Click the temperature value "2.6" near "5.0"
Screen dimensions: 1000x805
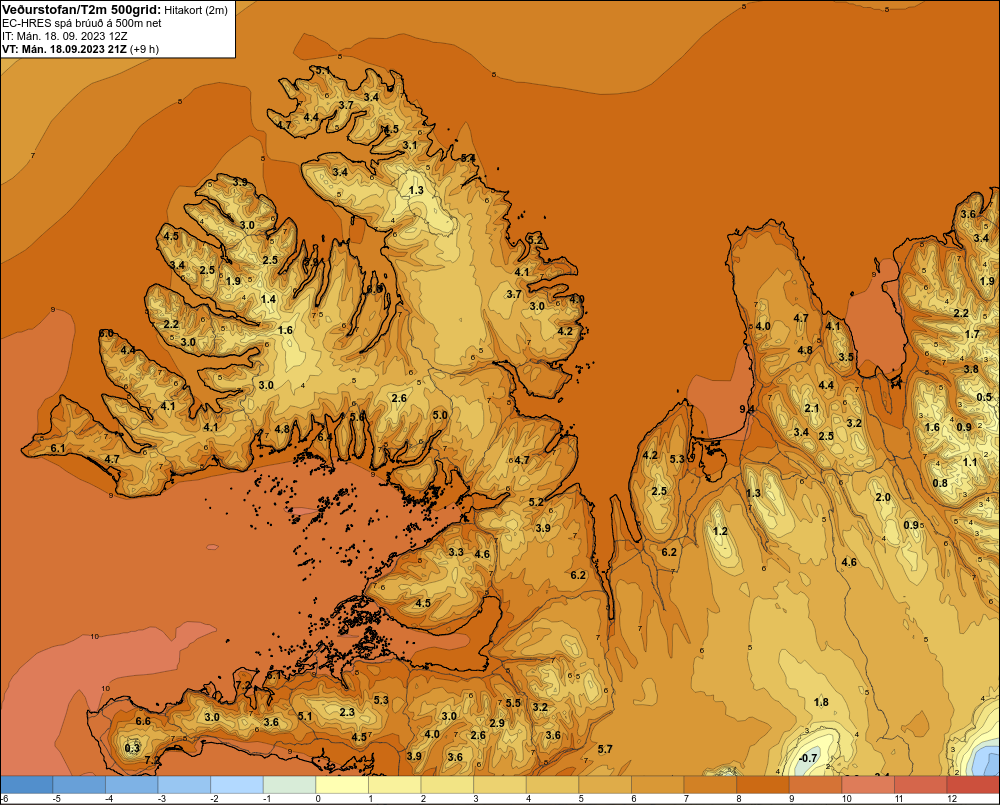point(399,399)
